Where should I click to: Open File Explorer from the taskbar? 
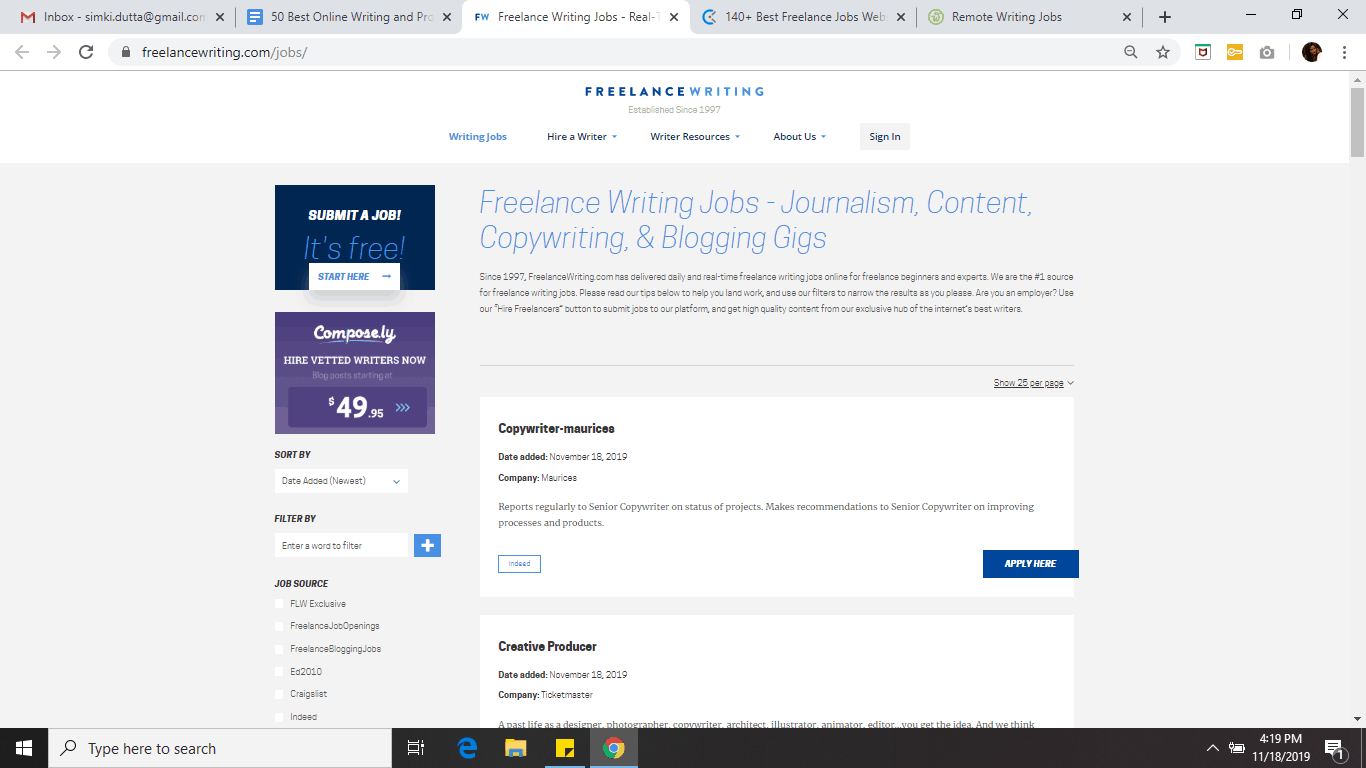click(x=515, y=748)
